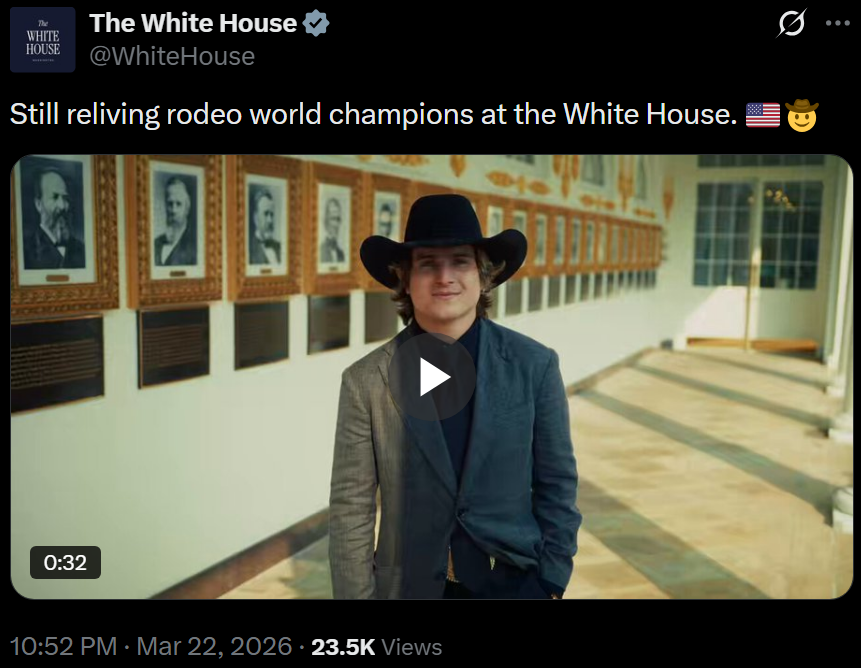Click the Mar 22, 2026 date
The image size is (861, 668).
pos(215,647)
